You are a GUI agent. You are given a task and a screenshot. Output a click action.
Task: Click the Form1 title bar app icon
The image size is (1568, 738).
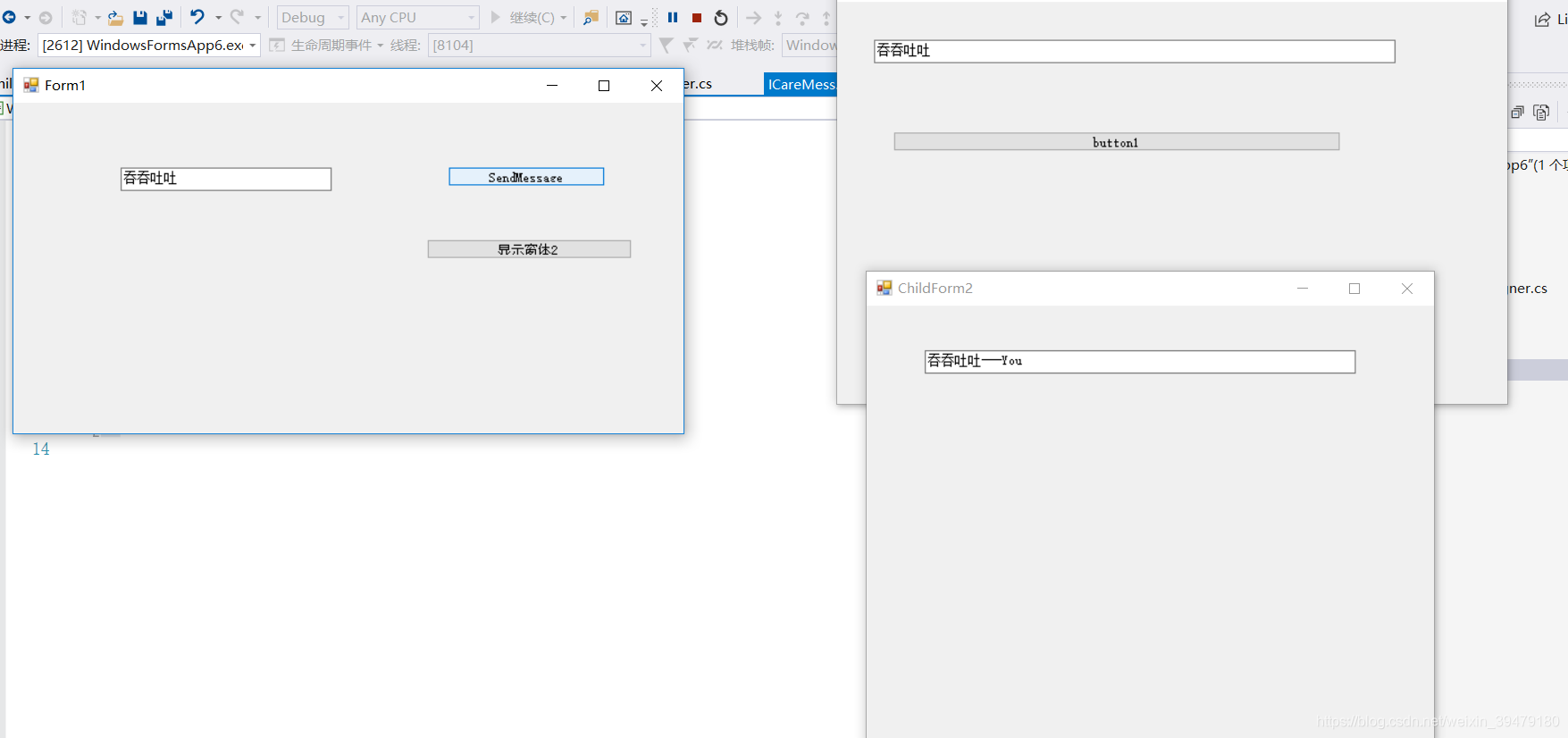click(31, 85)
